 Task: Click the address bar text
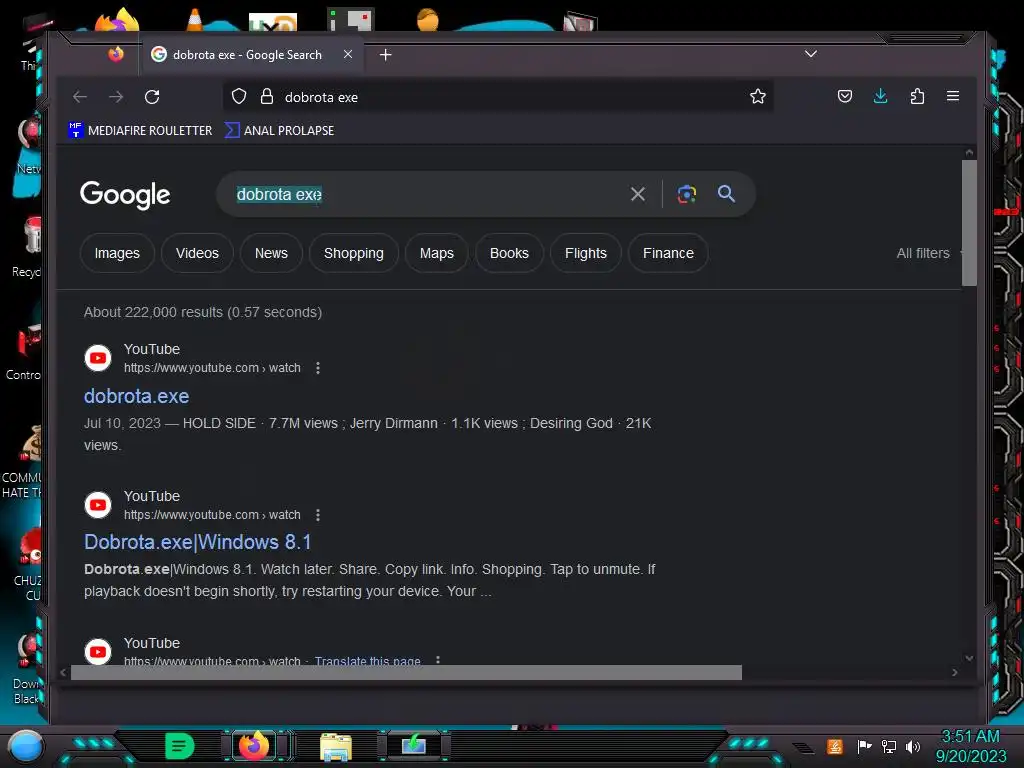click(321, 97)
